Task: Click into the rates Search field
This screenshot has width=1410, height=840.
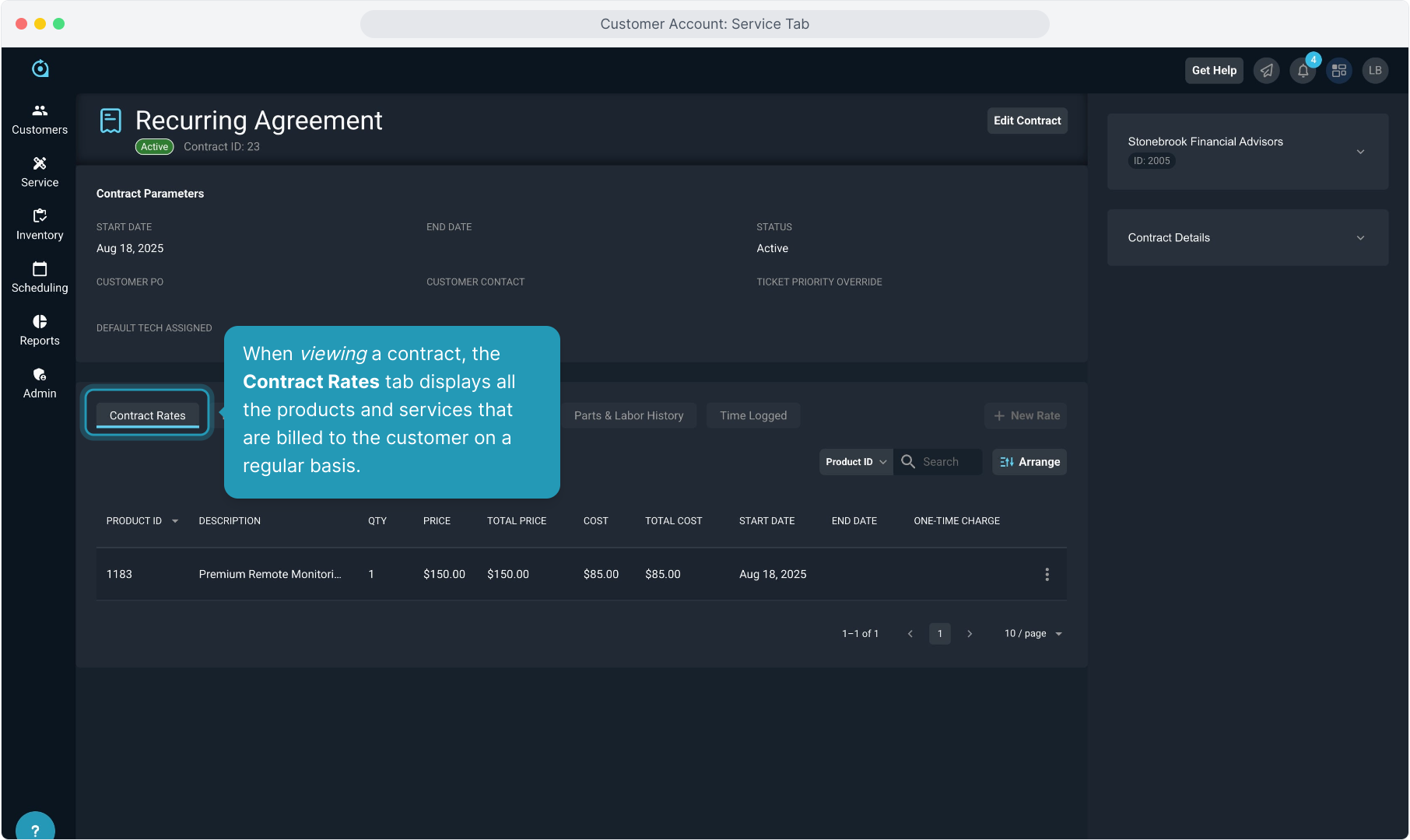Action: (x=947, y=462)
